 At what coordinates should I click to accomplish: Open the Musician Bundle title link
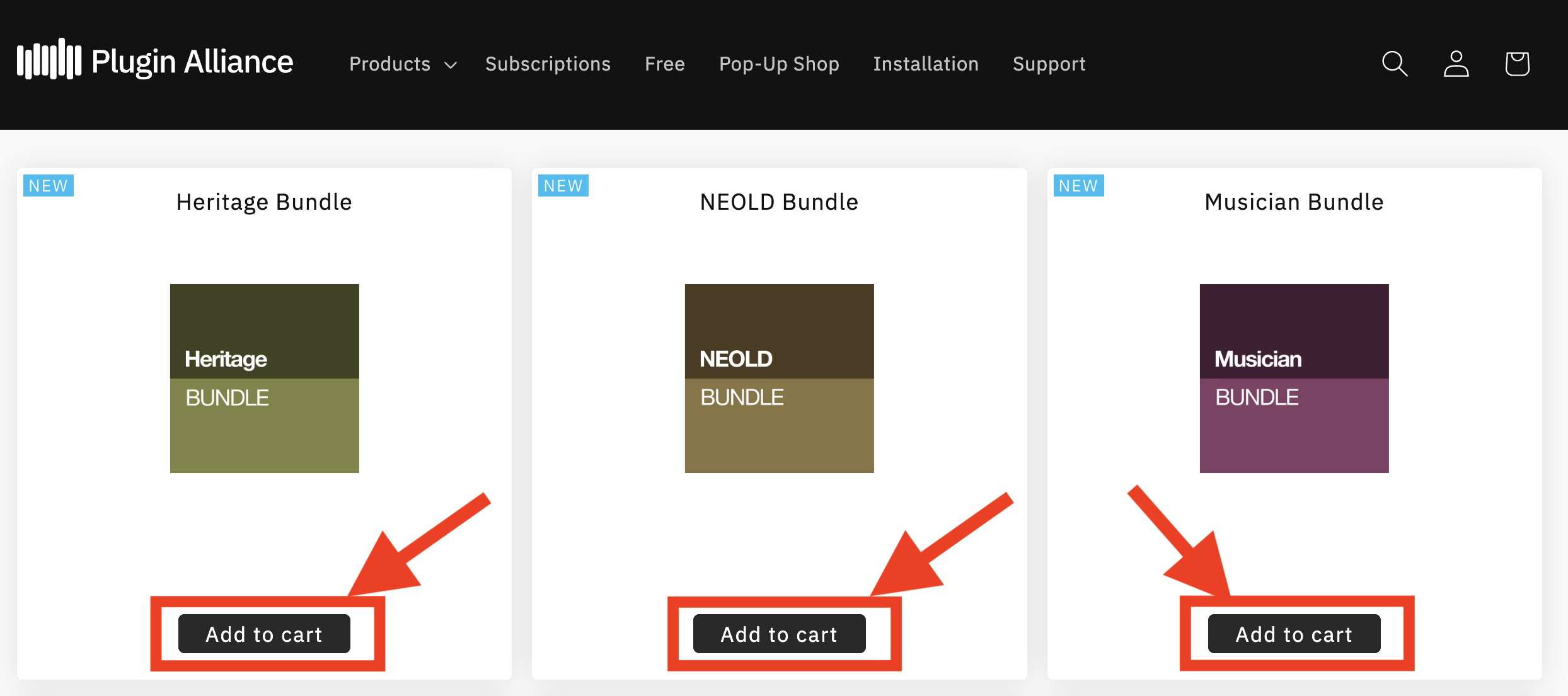[x=1294, y=202]
